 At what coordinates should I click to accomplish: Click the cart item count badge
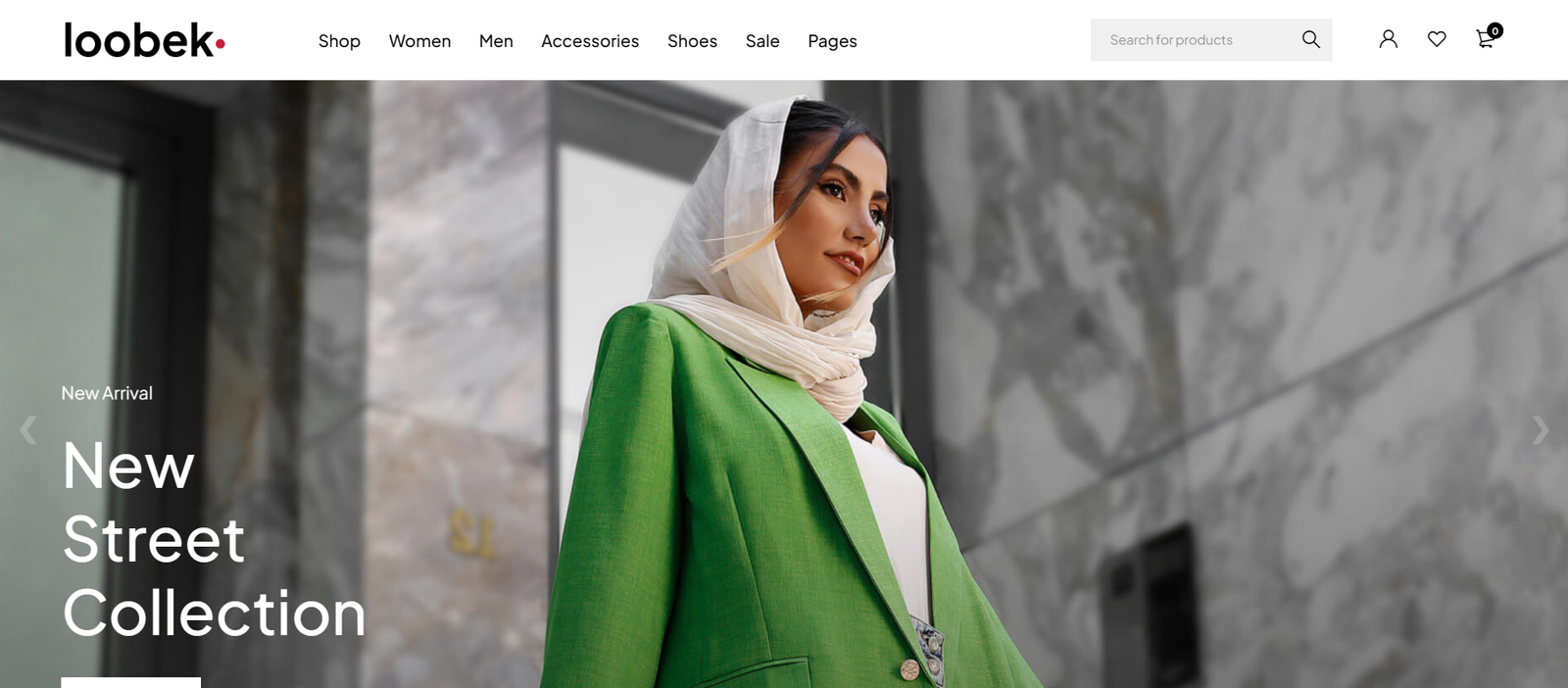coord(1494,30)
